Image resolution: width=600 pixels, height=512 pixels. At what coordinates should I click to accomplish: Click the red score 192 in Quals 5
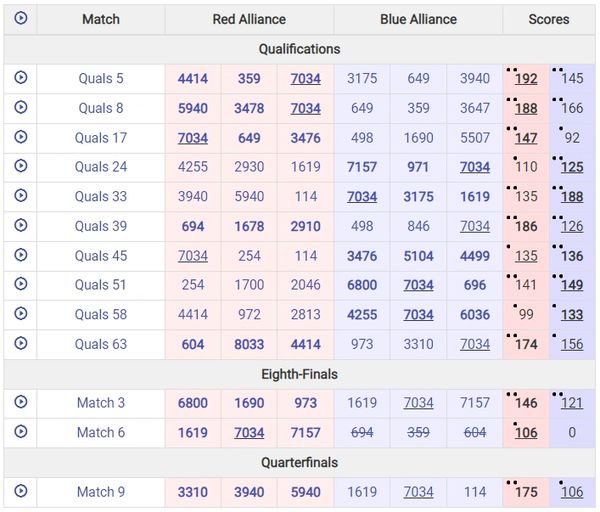click(x=526, y=79)
